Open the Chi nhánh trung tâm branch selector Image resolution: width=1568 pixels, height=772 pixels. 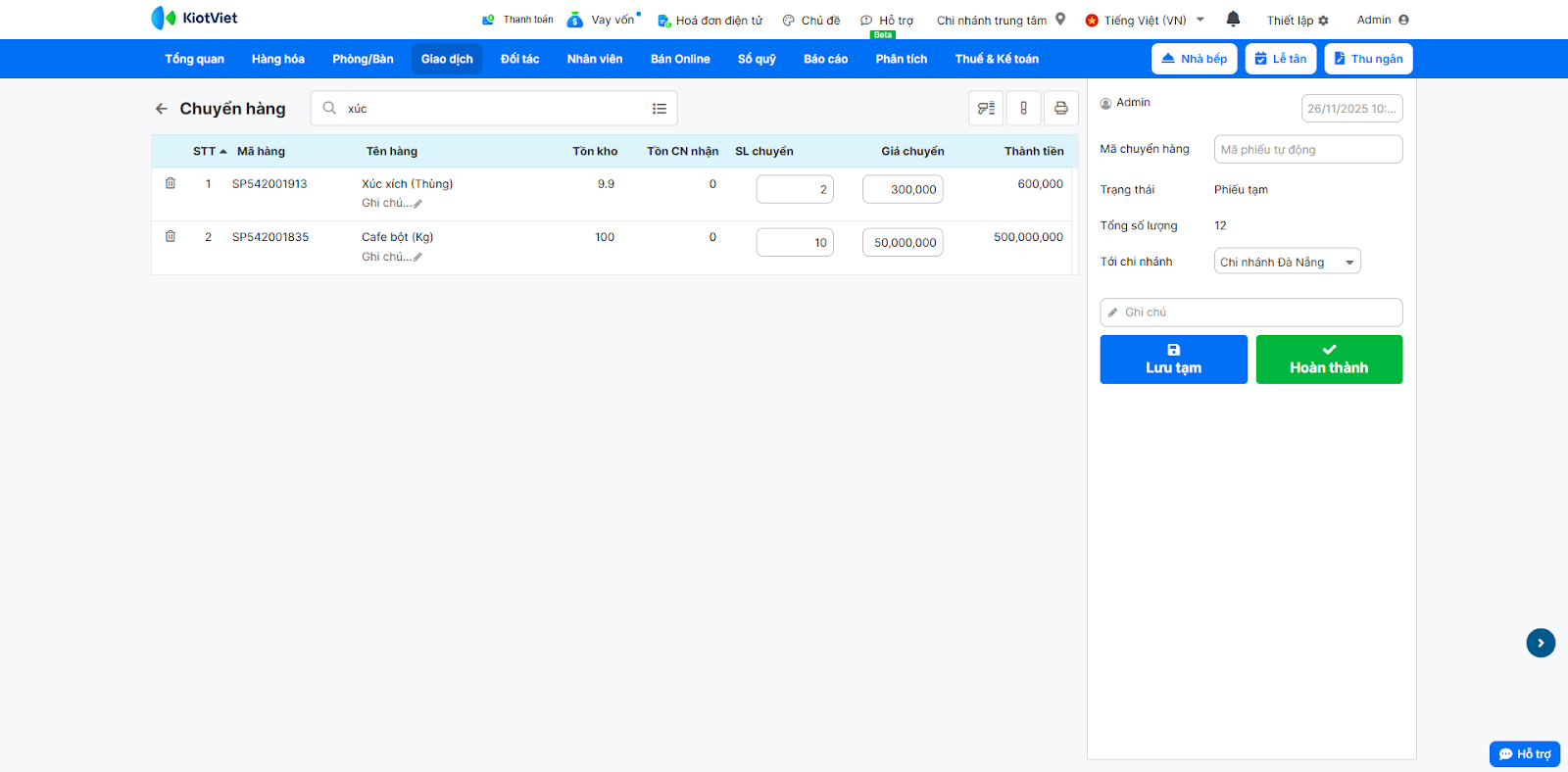tap(1001, 20)
